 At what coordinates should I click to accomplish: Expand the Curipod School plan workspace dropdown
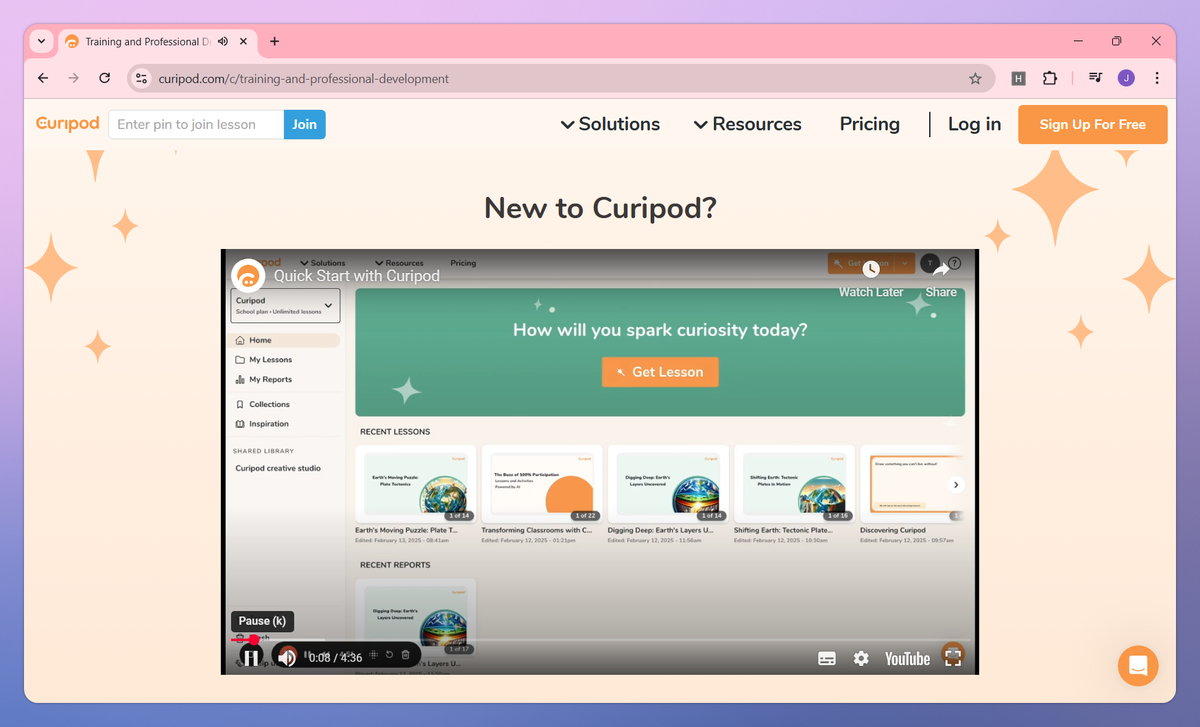285,306
